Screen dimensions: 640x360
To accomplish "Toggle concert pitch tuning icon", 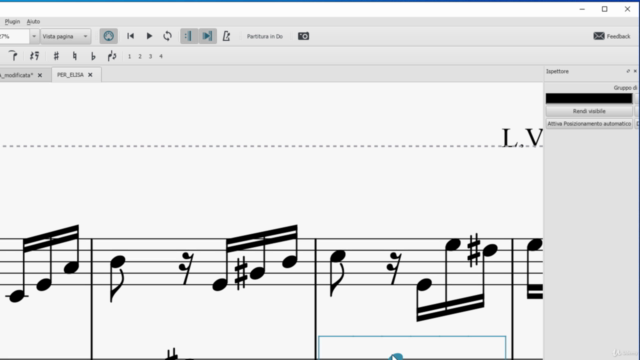I will 108,36.
